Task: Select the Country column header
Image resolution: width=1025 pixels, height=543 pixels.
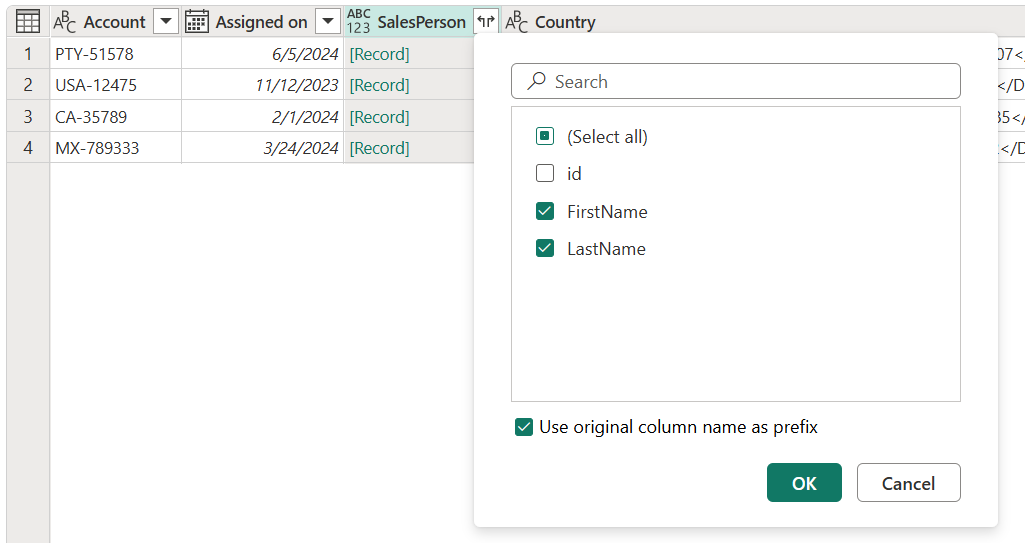Action: pos(565,22)
